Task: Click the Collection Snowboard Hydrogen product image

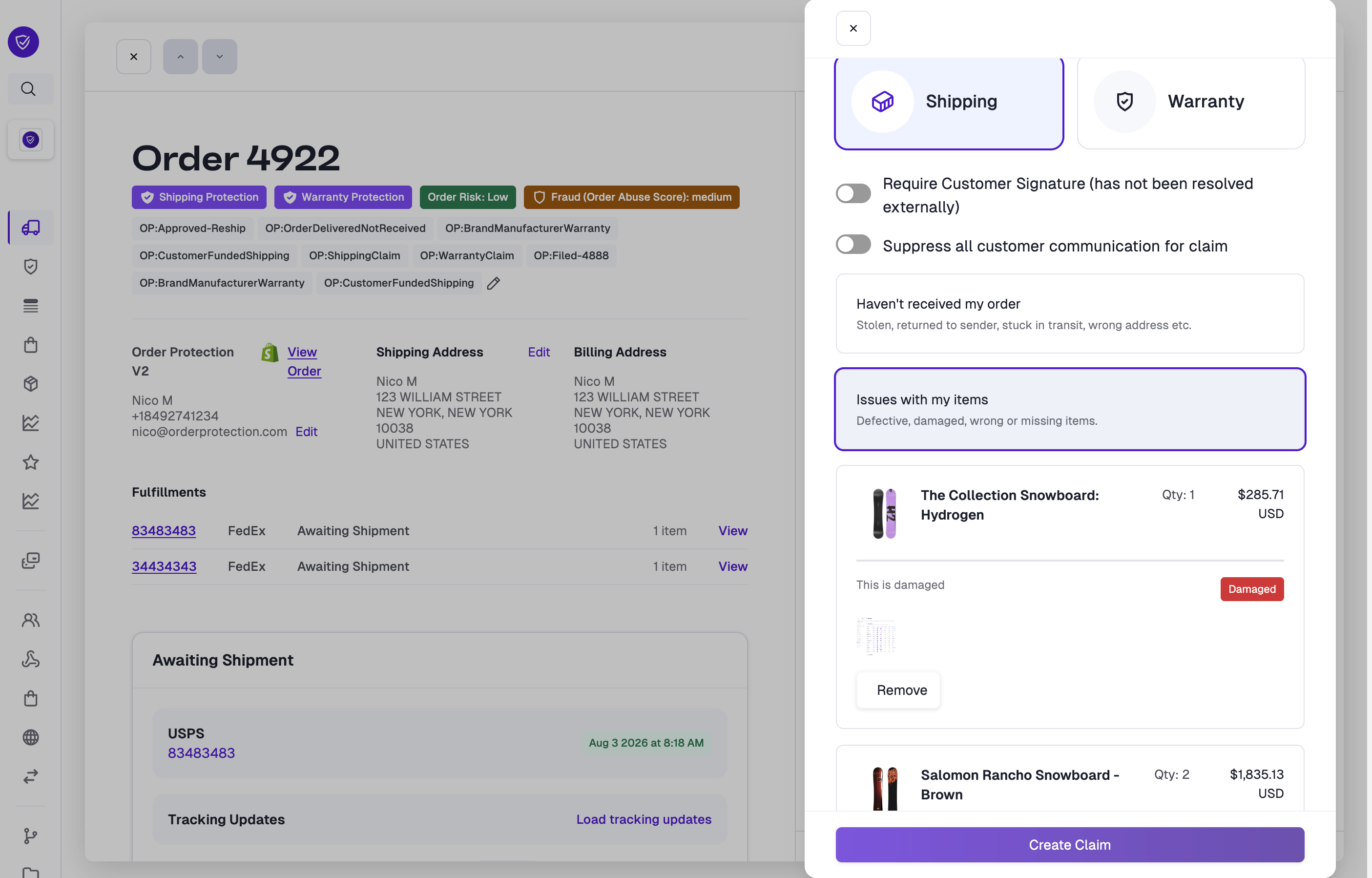Action: pyautogui.click(x=885, y=513)
